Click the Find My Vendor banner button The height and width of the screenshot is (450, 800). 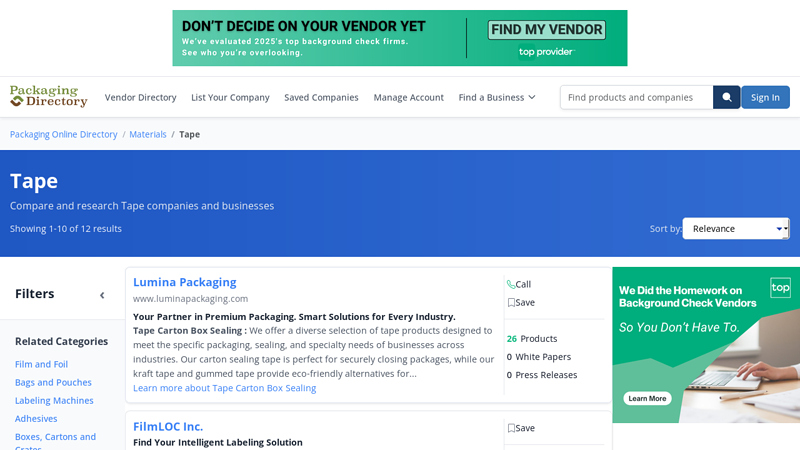[x=546, y=30]
